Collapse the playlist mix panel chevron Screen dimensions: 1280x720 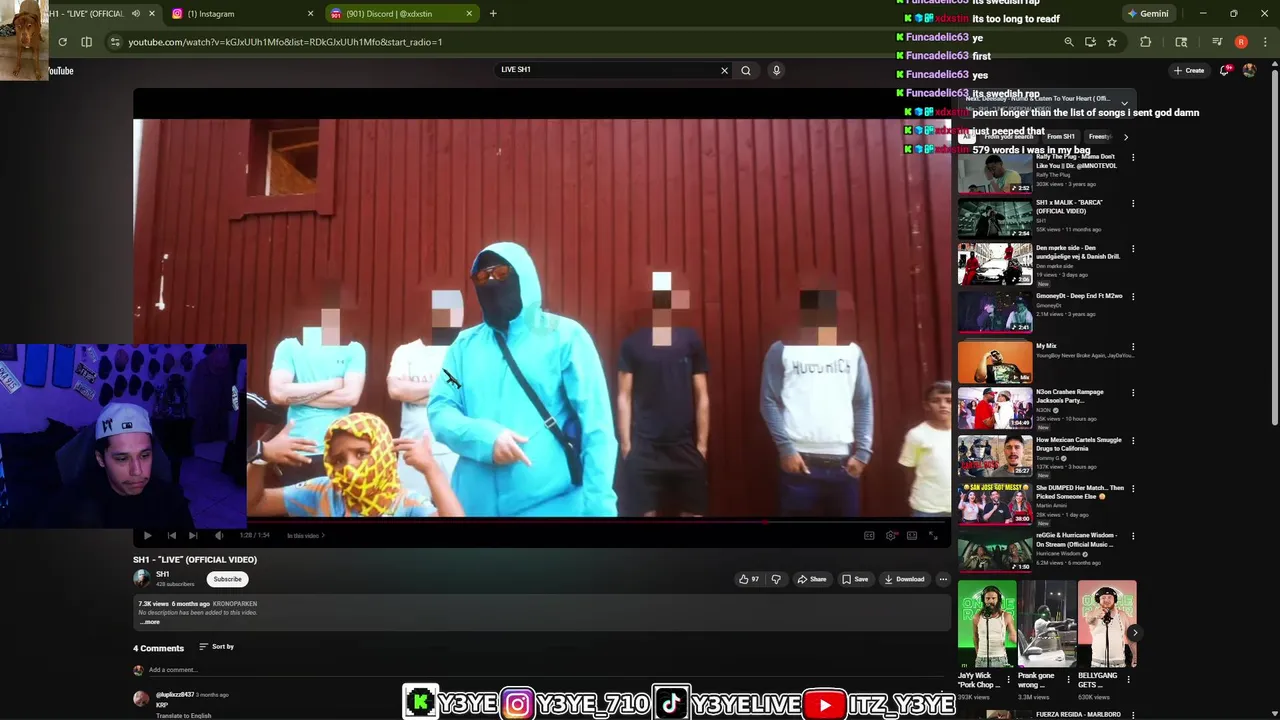click(1124, 103)
